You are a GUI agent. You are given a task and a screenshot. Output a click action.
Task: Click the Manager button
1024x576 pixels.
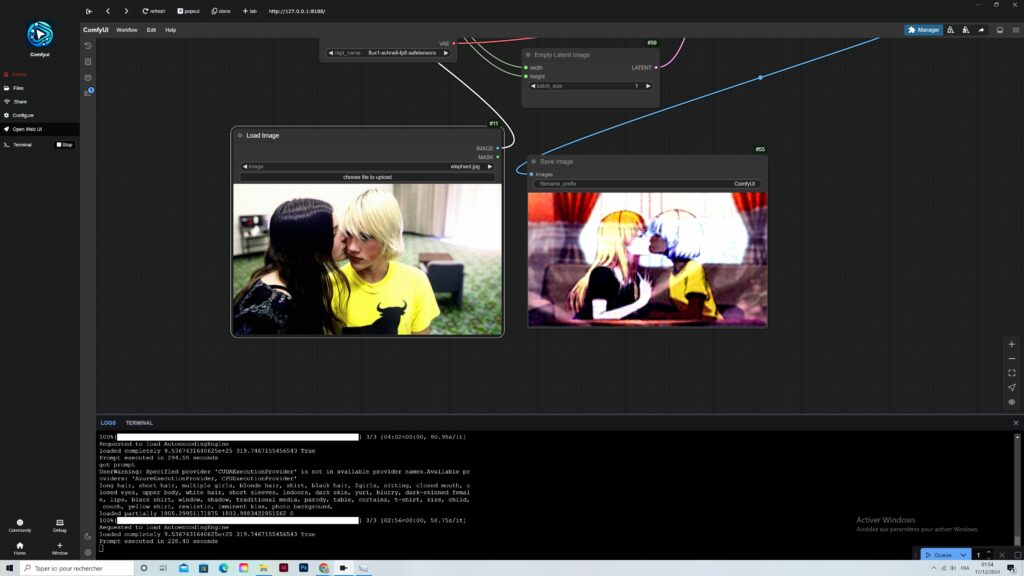923,30
